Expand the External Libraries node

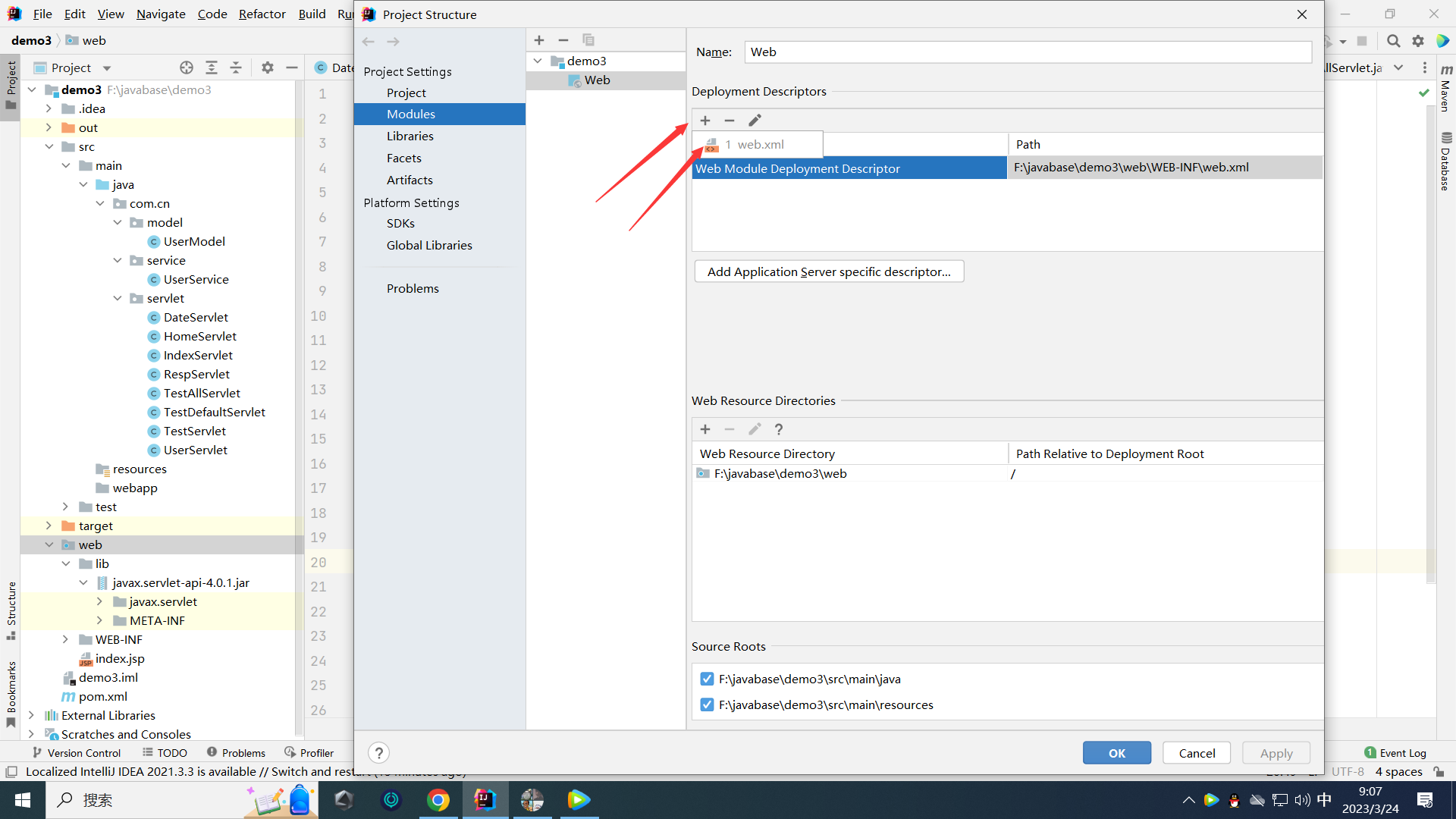click(x=32, y=715)
